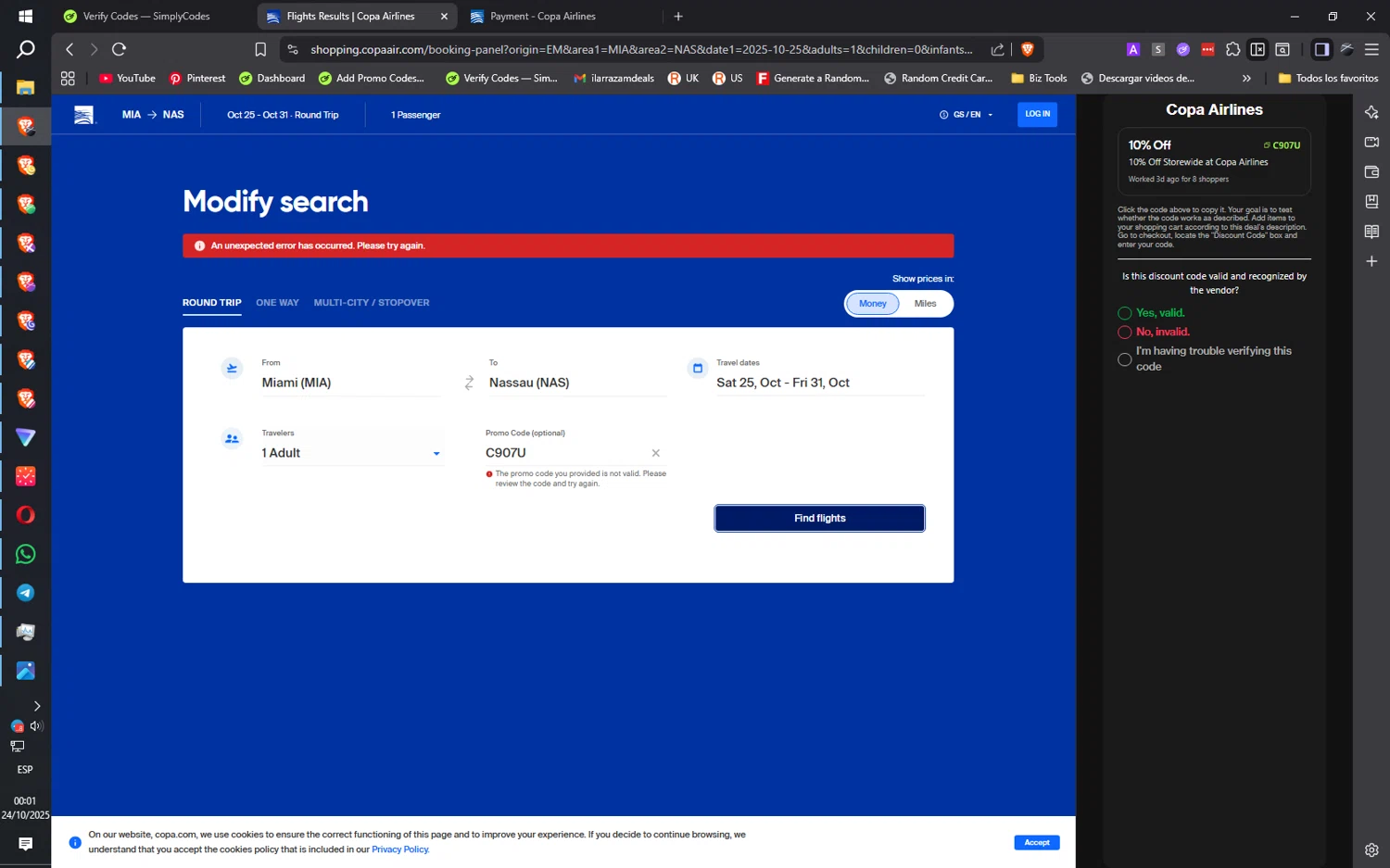Click the swap origin and destination arrows icon
This screenshot has height=868, width=1390.
click(469, 383)
